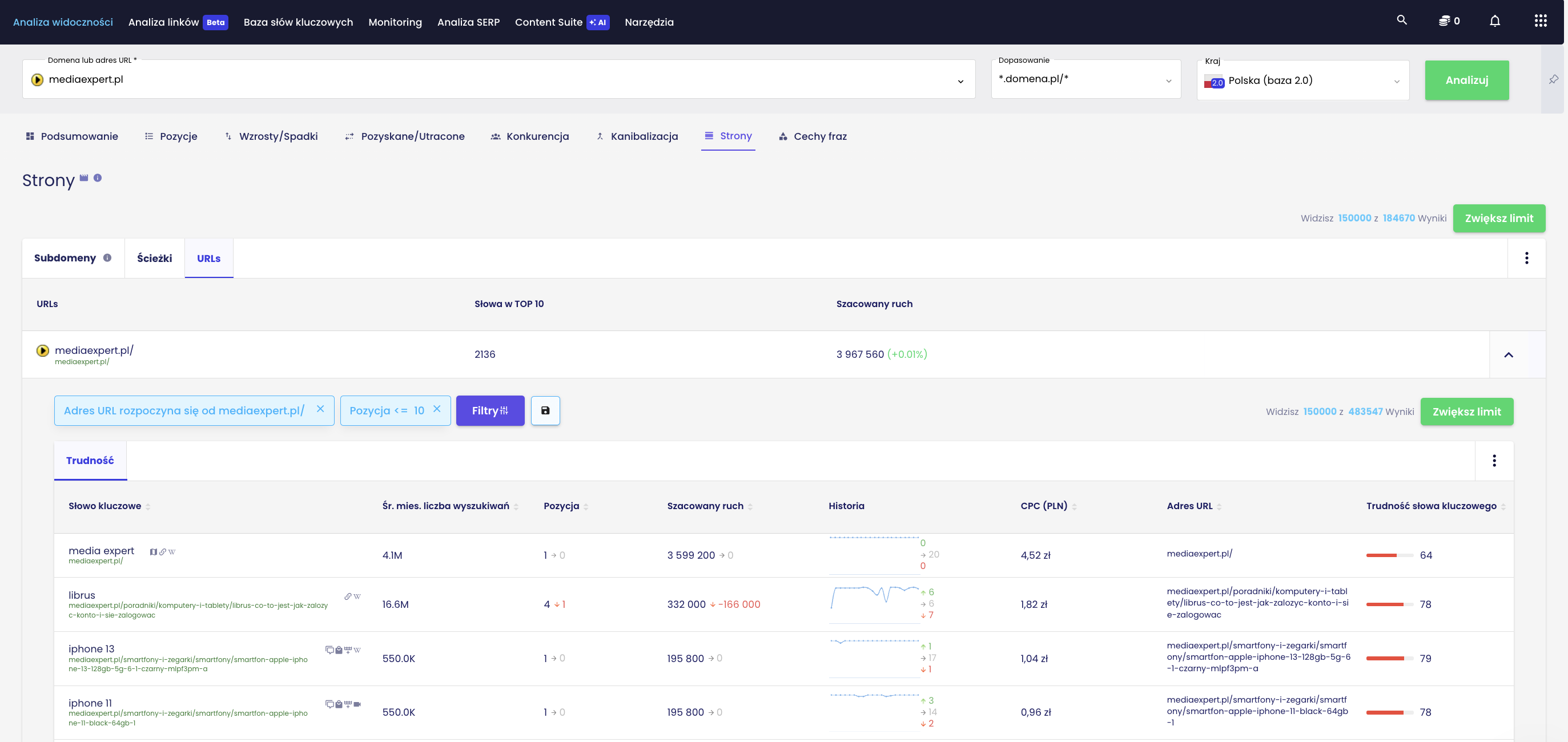Collapse the mediaexpert.pl/ row chevron
This screenshot has width=1568, height=742.
1509,354
